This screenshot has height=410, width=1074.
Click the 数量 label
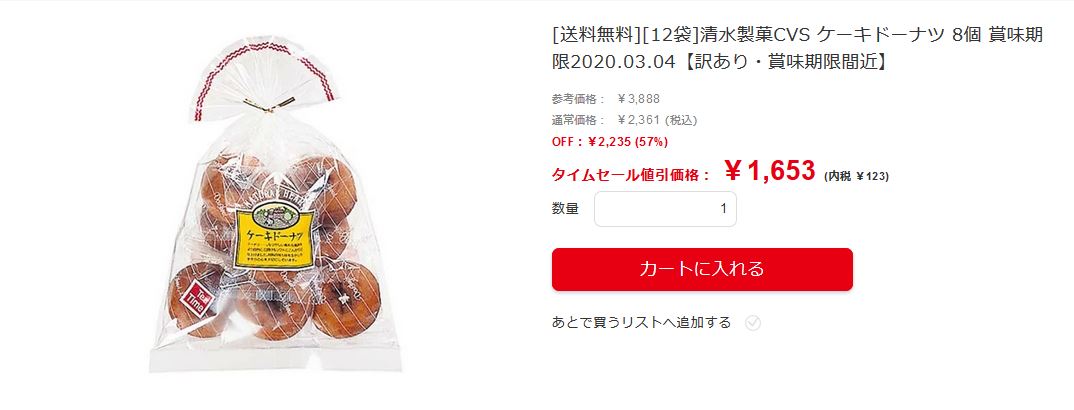565,209
